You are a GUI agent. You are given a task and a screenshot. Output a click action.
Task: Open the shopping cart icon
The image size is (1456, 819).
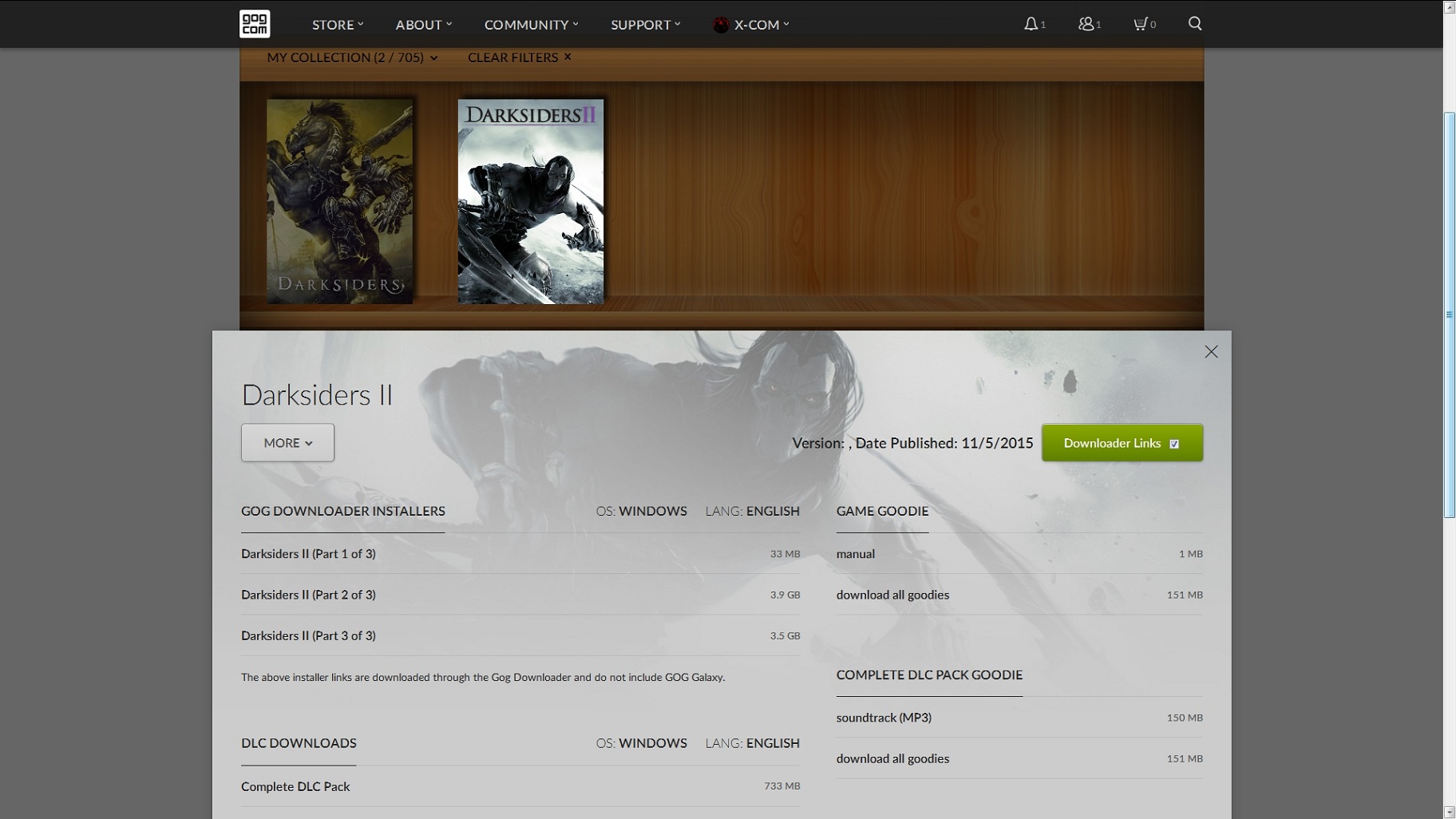click(1140, 24)
